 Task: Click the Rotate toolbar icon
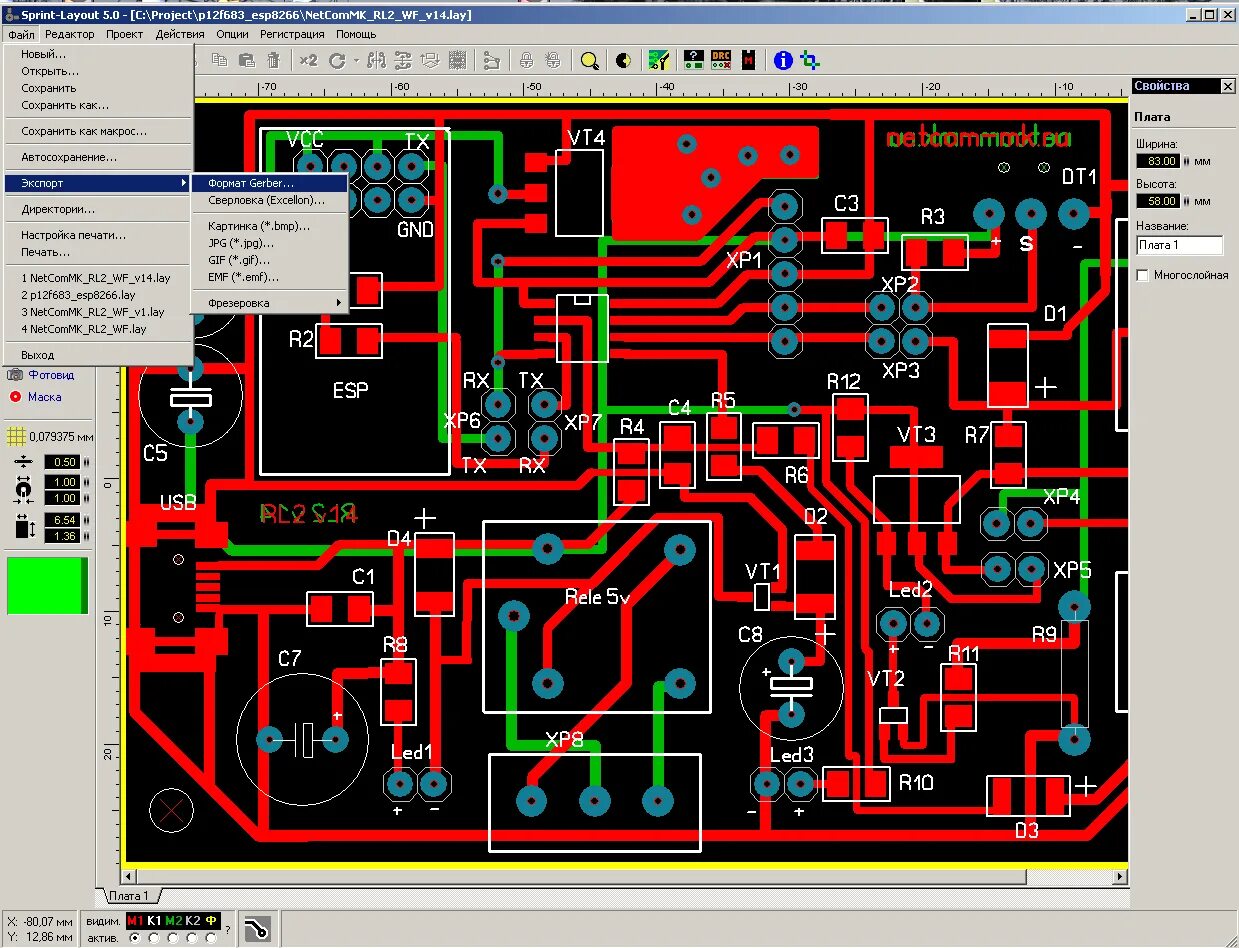click(337, 60)
